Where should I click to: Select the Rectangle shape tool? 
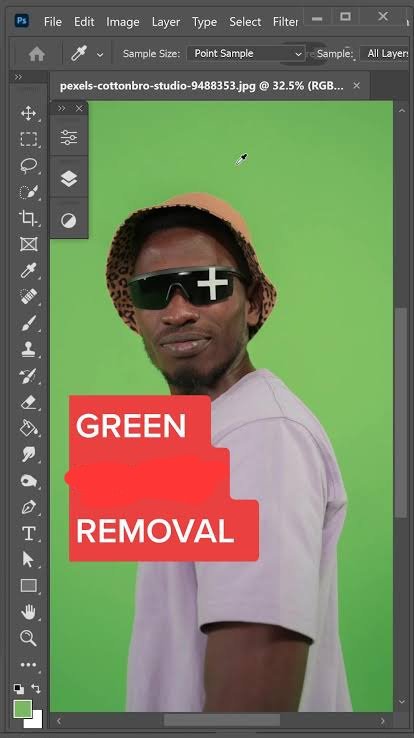click(28, 586)
